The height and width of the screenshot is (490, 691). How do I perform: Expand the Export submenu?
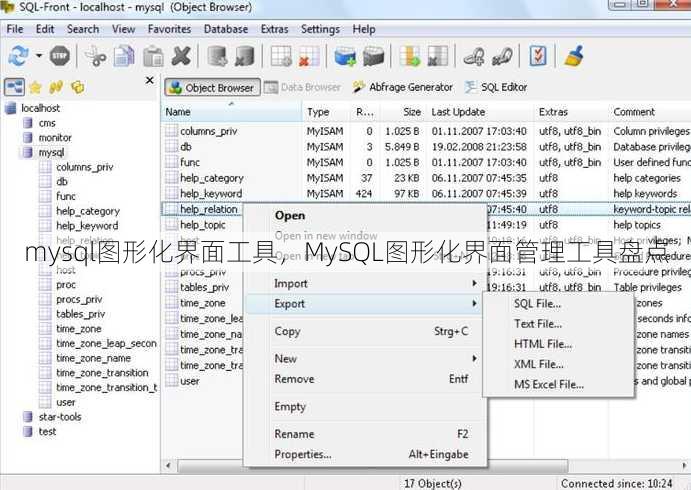click(x=365, y=304)
